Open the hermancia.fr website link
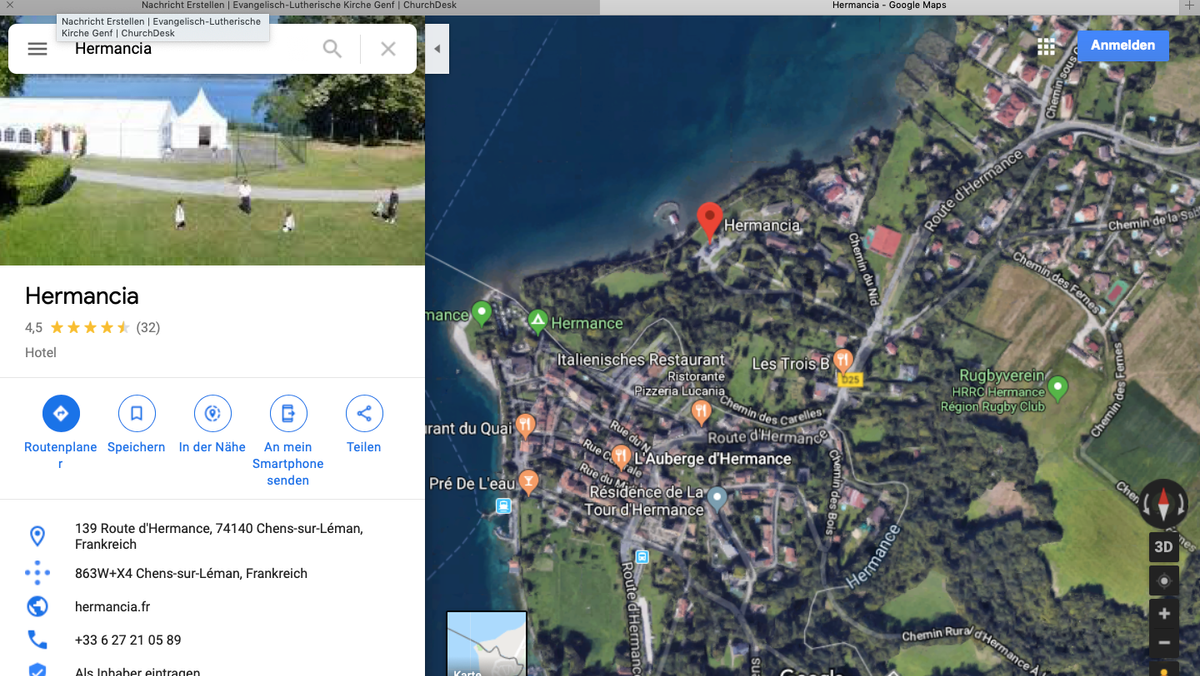 pyautogui.click(x=112, y=606)
